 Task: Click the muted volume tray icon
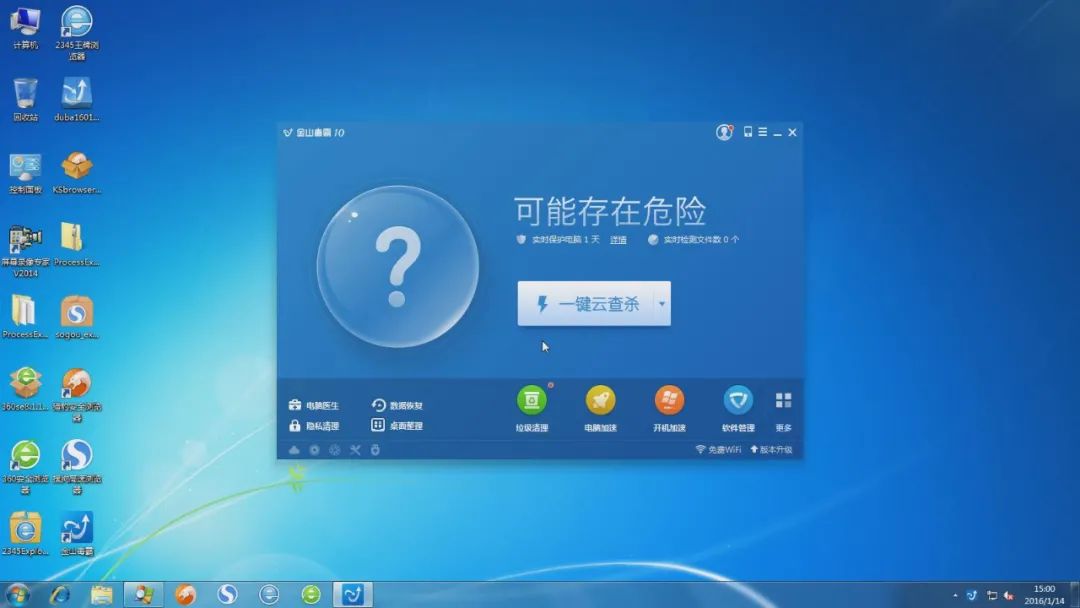point(1009,596)
